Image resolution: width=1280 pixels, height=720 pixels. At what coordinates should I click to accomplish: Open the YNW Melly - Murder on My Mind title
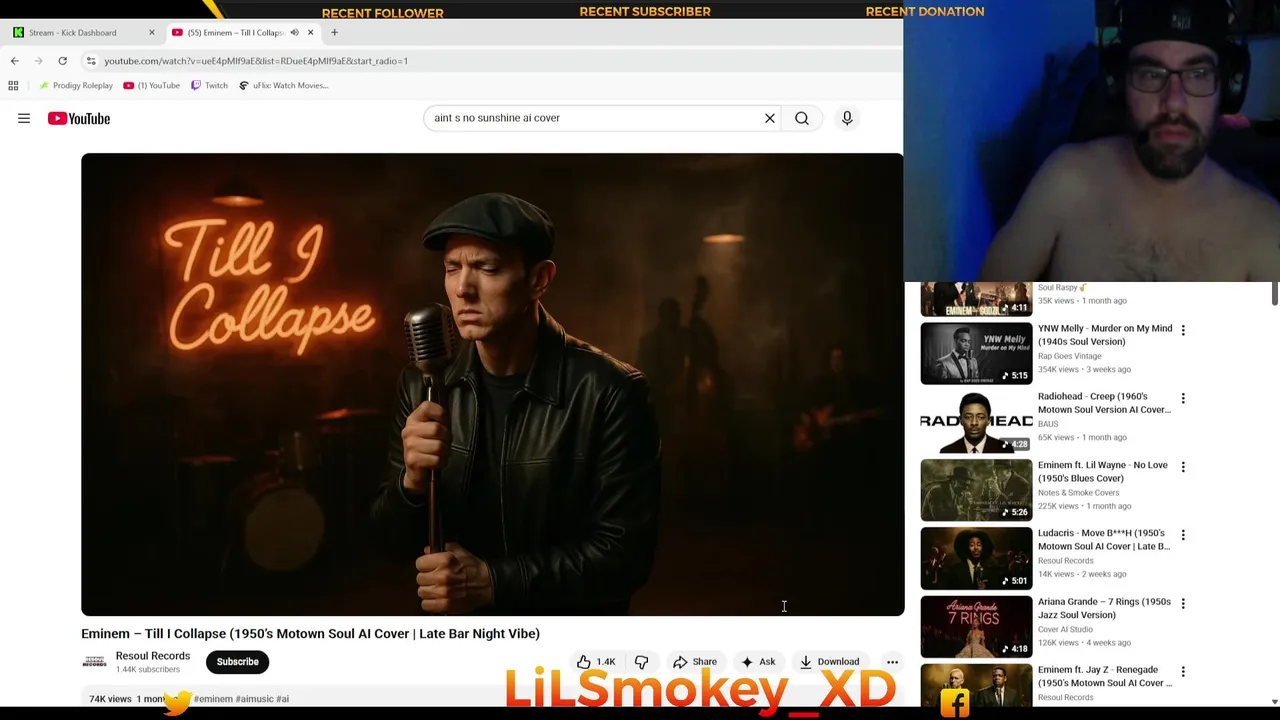(1105, 334)
